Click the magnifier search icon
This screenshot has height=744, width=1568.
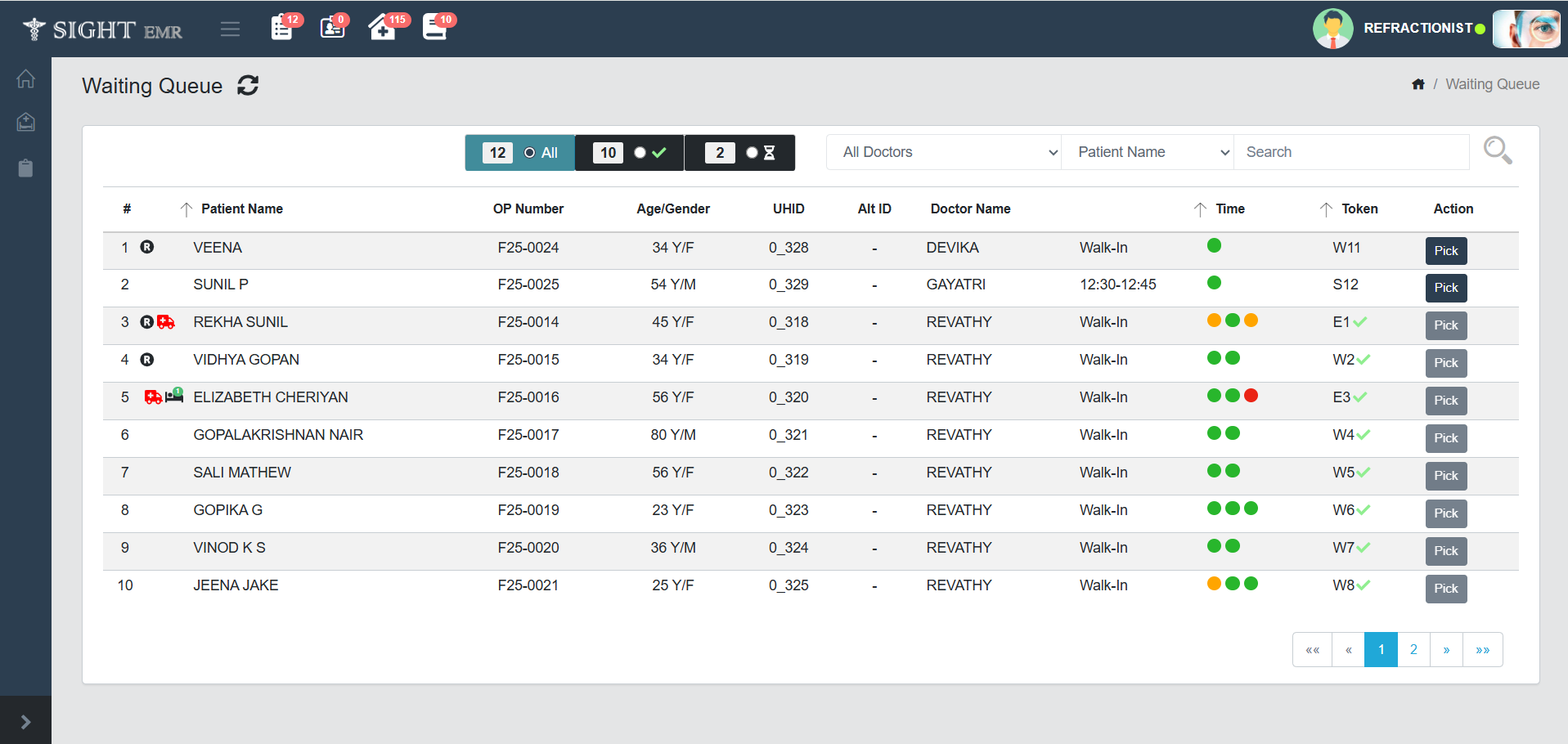pos(1497,151)
